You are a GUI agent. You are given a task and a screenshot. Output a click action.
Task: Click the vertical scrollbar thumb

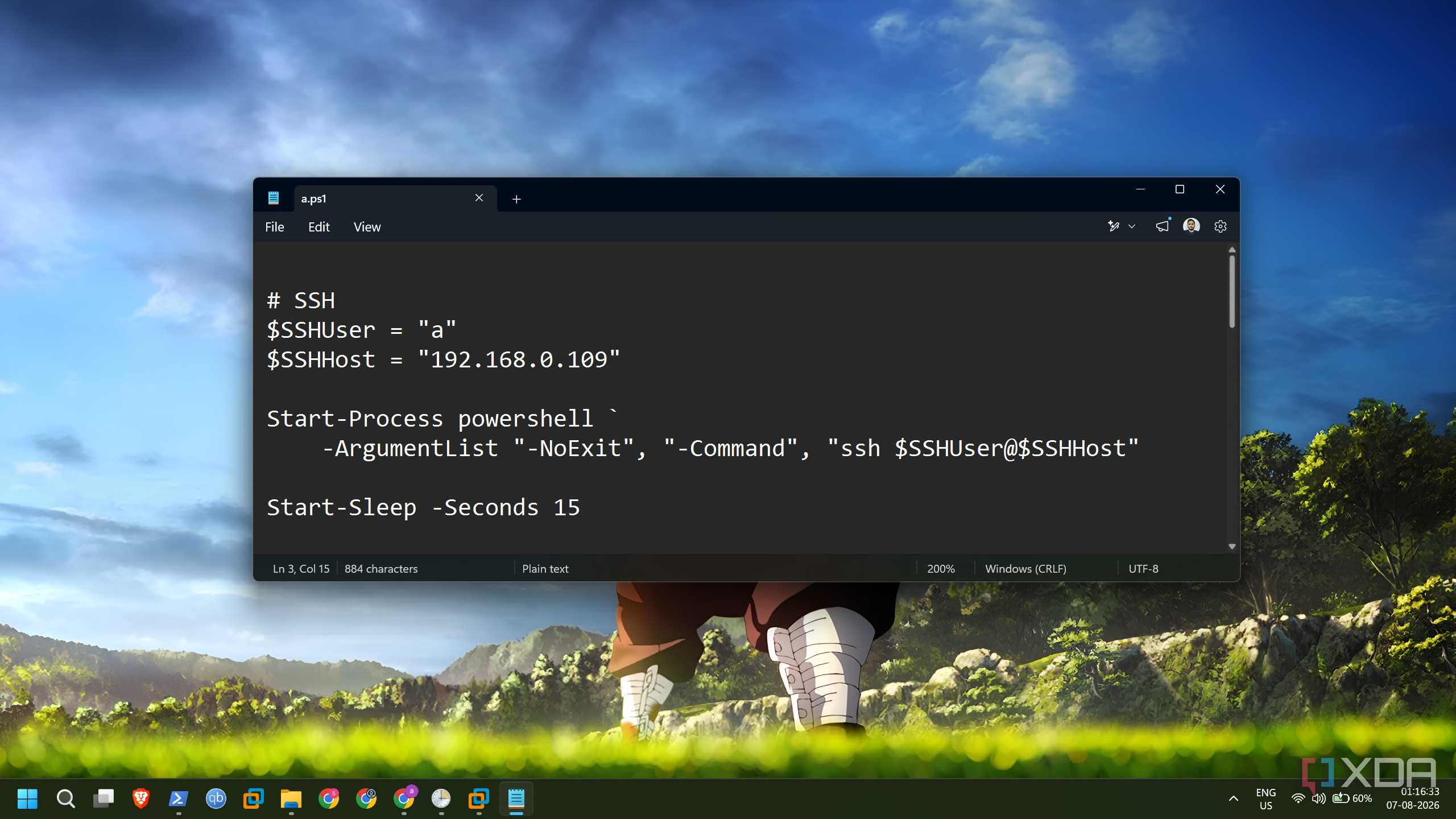1232,292
